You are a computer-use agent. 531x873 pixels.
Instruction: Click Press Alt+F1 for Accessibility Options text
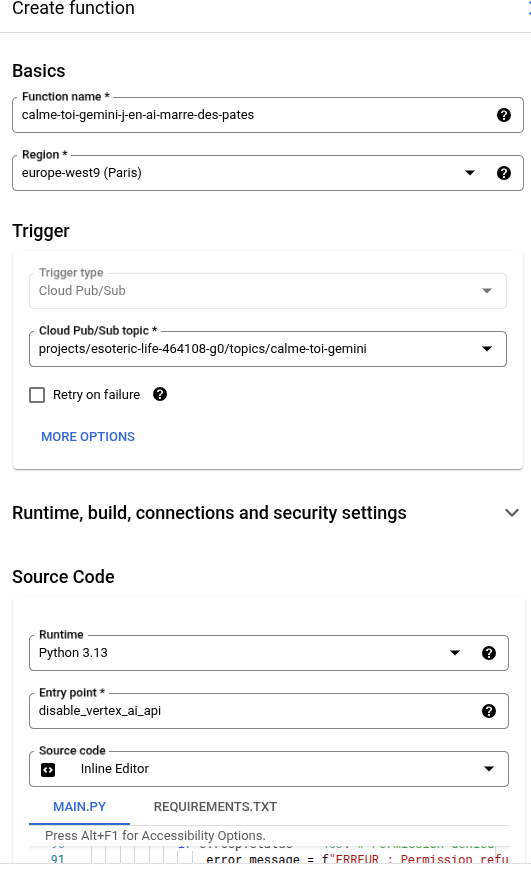pyautogui.click(x=155, y=836)
